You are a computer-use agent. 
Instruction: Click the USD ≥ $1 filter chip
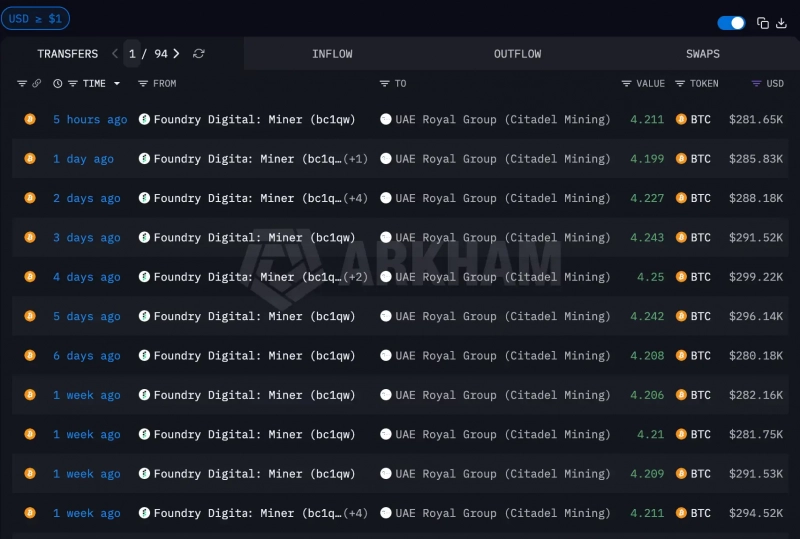[x=35, y=18]
